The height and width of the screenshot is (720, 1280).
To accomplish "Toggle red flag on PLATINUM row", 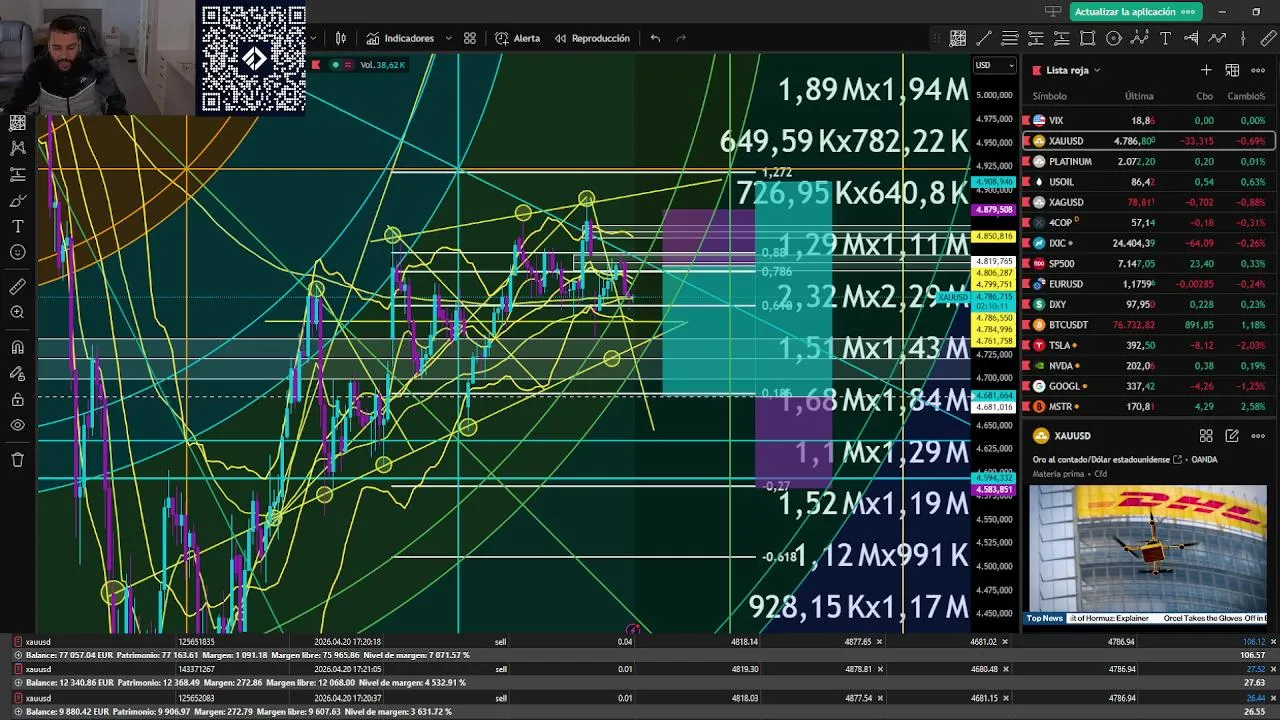I will tap(1027, 161).
